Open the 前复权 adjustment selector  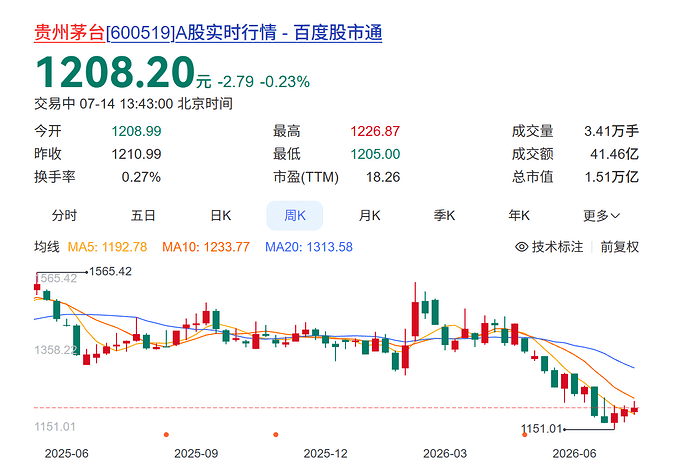[x=620, y=247]
